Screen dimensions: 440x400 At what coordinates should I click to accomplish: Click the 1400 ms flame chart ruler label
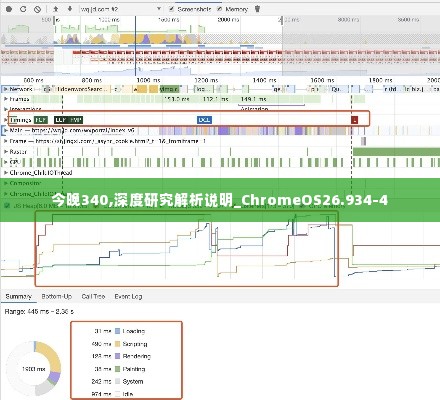[x=264, y=80]
